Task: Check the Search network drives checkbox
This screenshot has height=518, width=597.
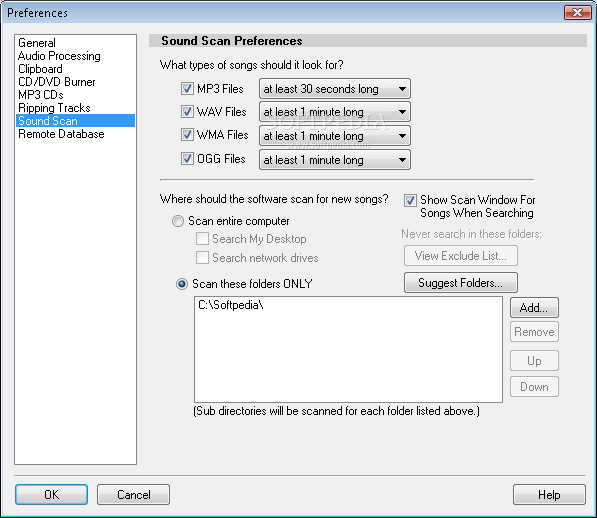Action: coord(202,258)
